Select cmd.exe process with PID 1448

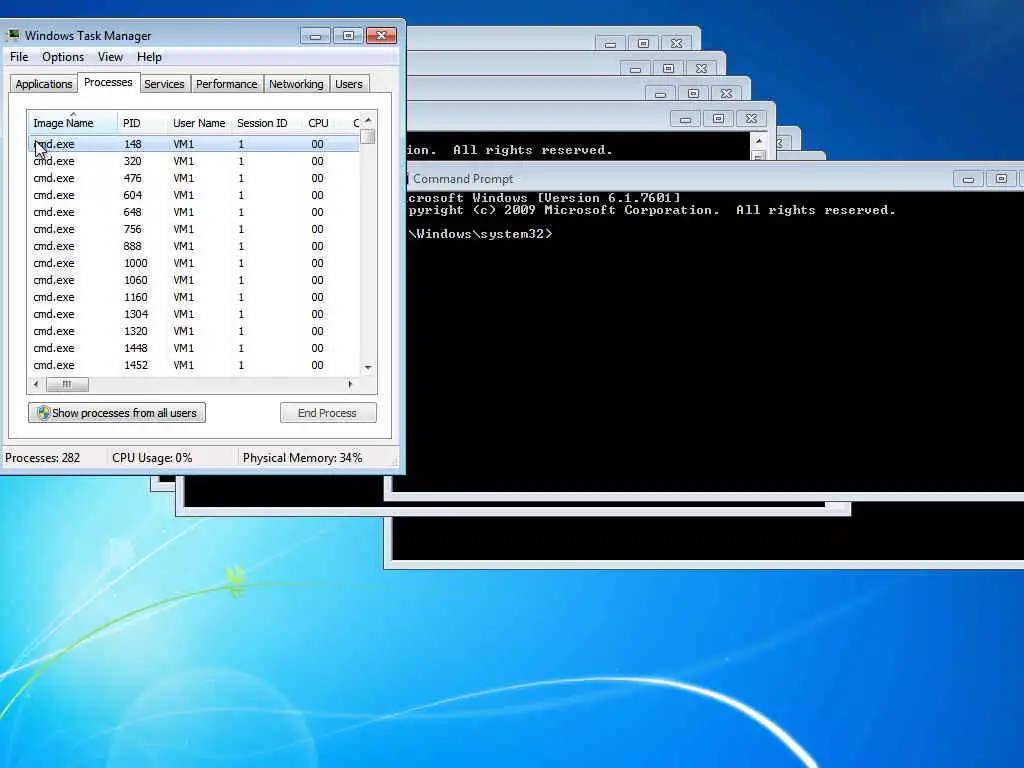(x=194, y=347)
